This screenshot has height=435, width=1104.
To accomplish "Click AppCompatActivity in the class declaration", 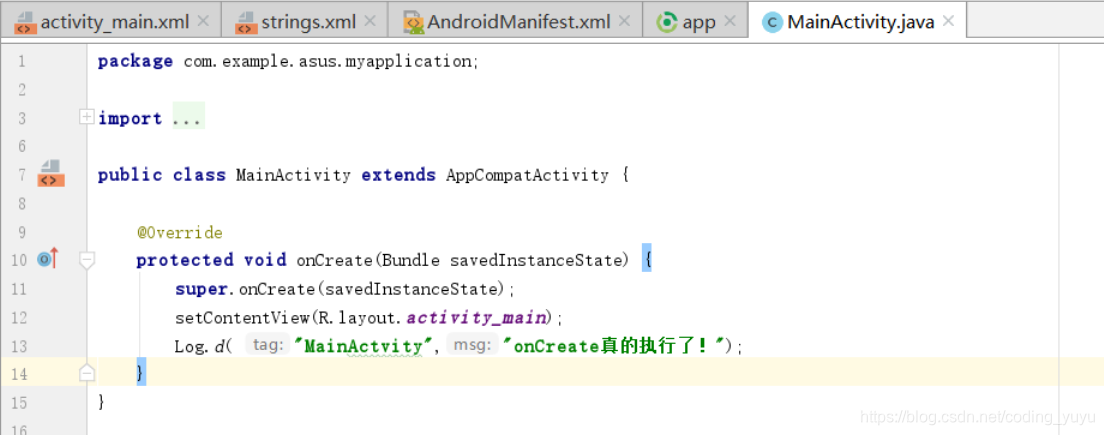I will [527, 175].
